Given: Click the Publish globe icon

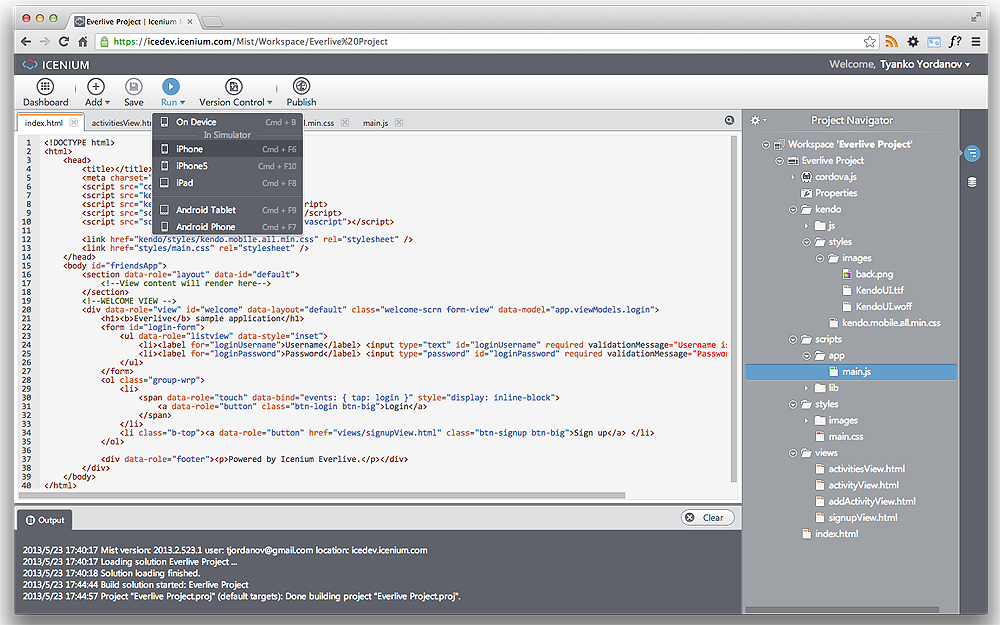Looking at the screenshot, I should pos(301,85).
